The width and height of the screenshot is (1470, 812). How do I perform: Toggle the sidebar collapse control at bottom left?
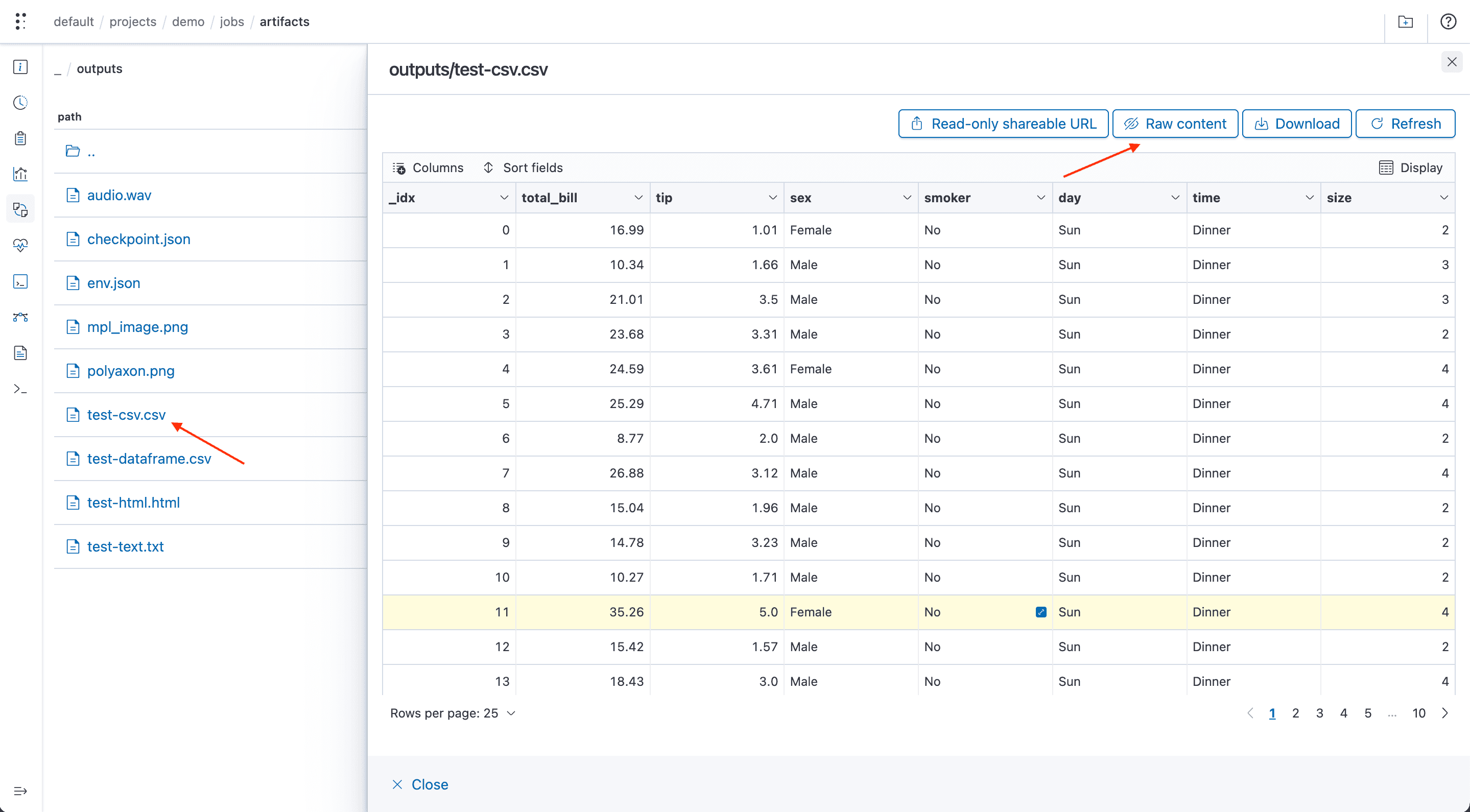(20, 791)
